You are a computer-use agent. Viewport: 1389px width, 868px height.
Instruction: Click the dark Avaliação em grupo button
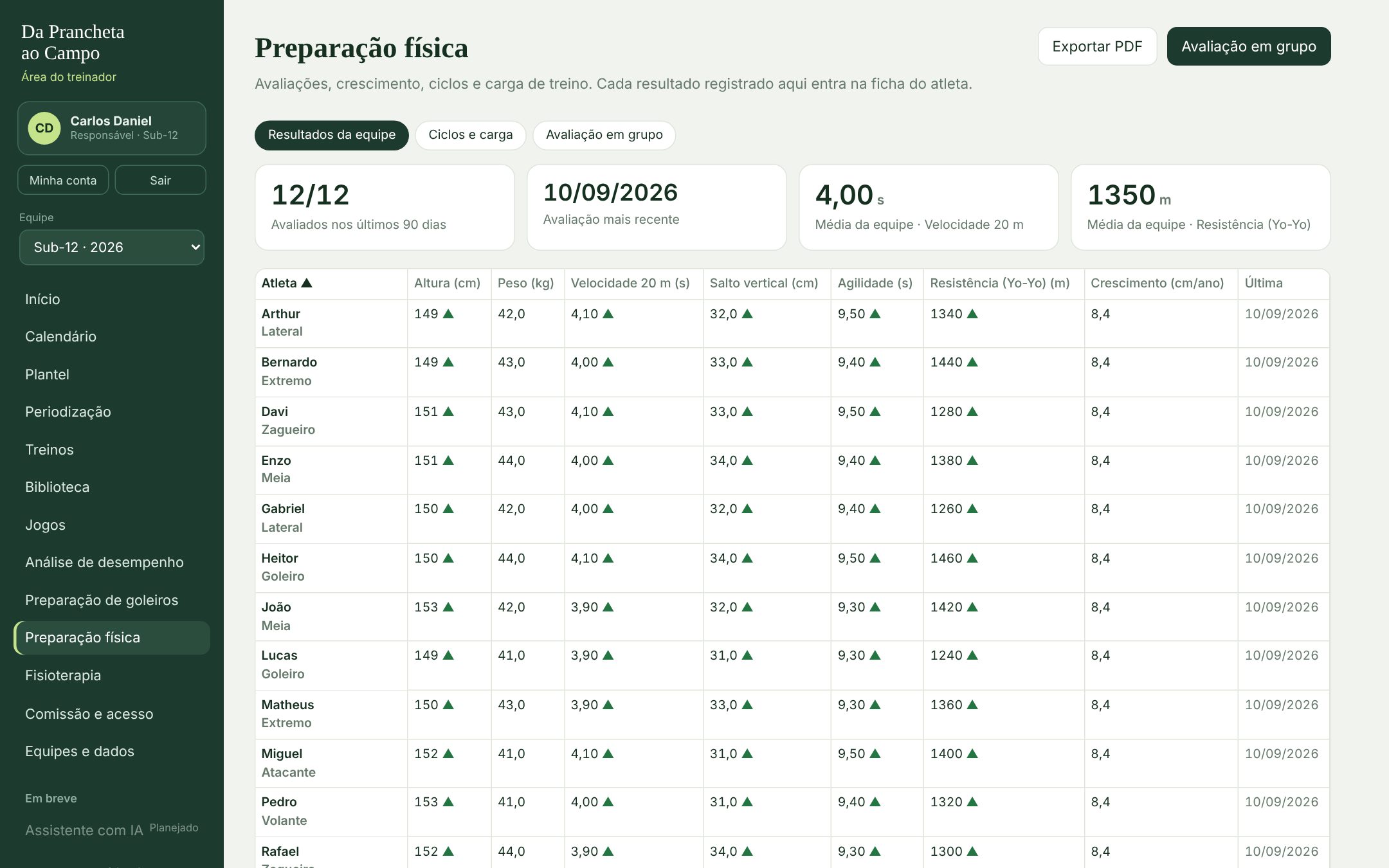pyautogui.click(x=1249, y=46)
